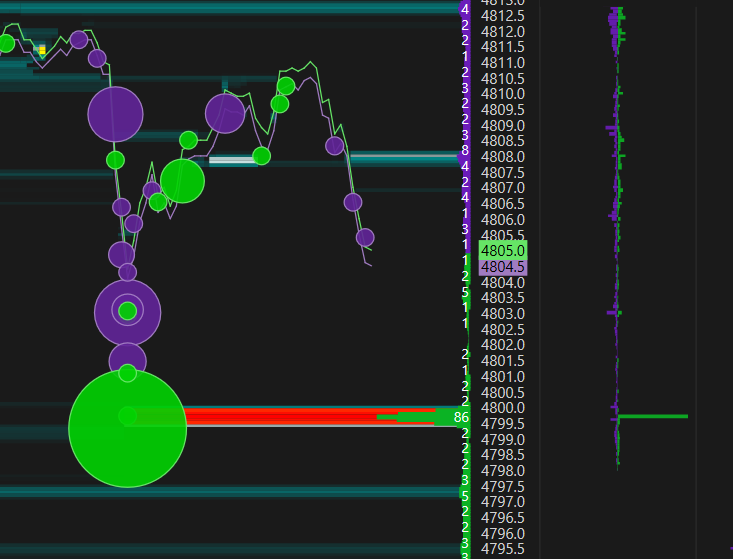The image size is (733, 559).
Task: Click price label 4799.5
Action: [503, 424]
